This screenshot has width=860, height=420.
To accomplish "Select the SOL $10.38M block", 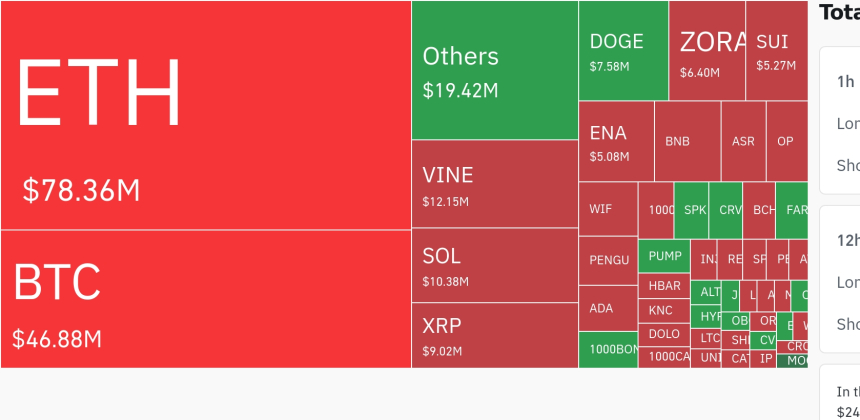I will point(494,265).
